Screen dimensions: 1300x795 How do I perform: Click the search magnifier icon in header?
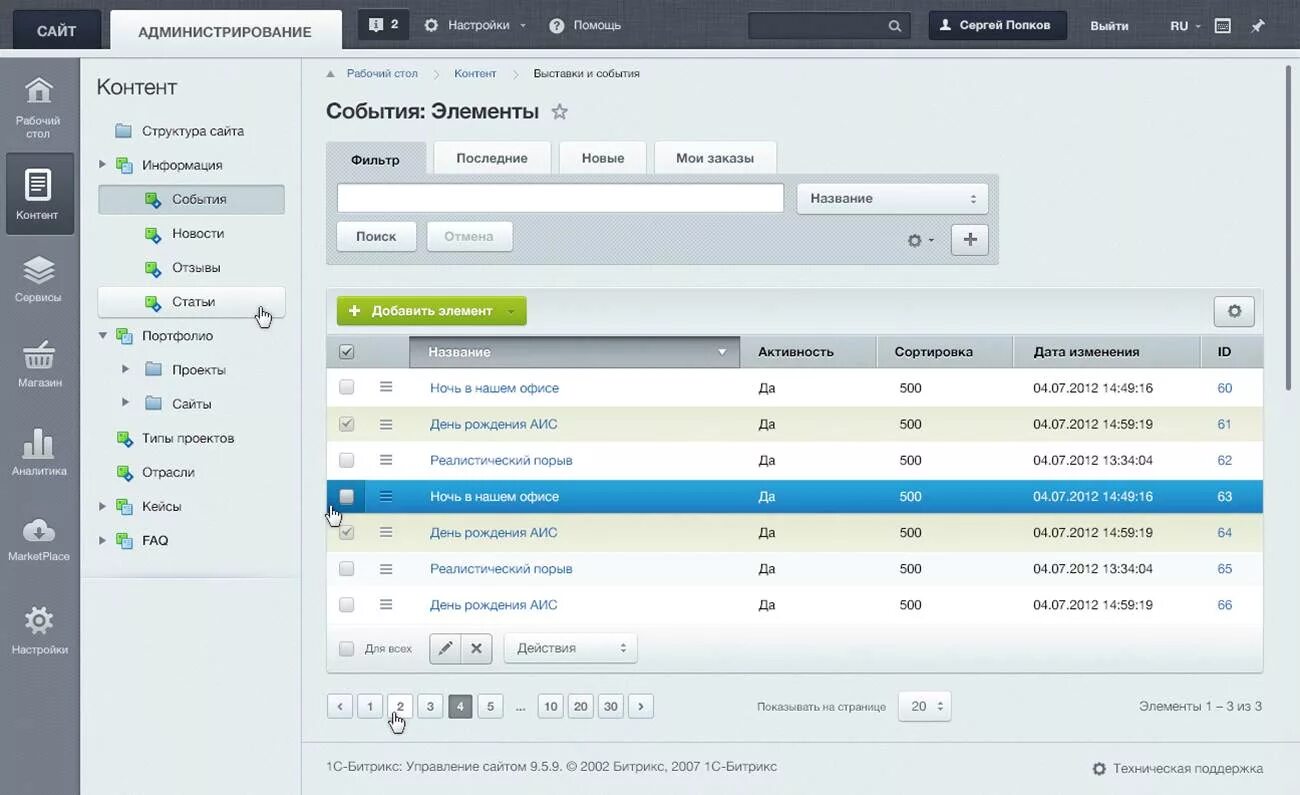click(x=895, y=26)
